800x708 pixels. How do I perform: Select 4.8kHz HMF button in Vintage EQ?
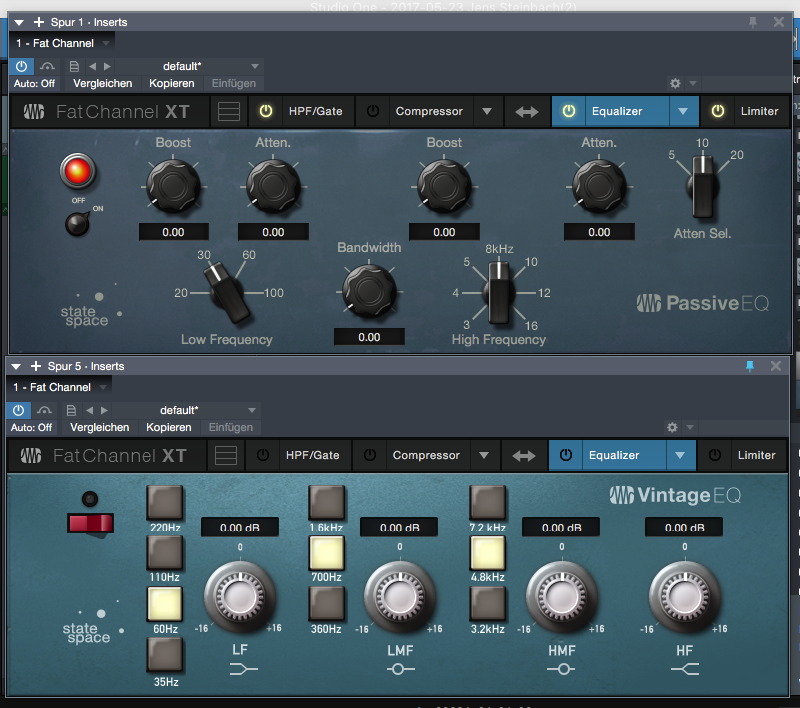[488, 552]
